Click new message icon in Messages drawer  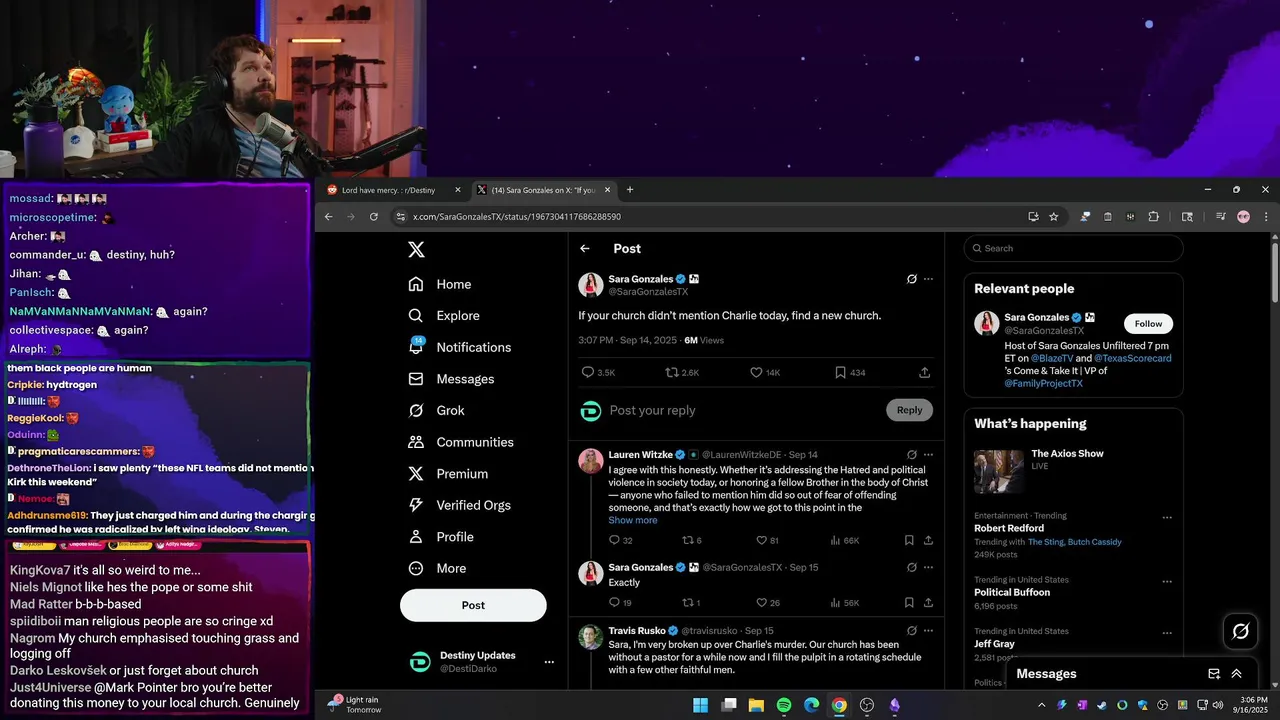[1214, 674]
